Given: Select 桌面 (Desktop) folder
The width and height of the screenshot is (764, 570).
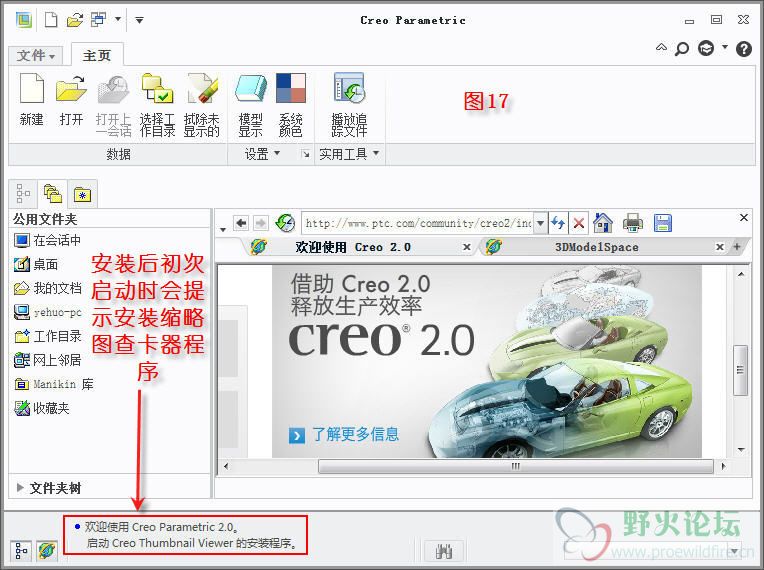Looking at the screenshot, I should [x=36, y=264].
